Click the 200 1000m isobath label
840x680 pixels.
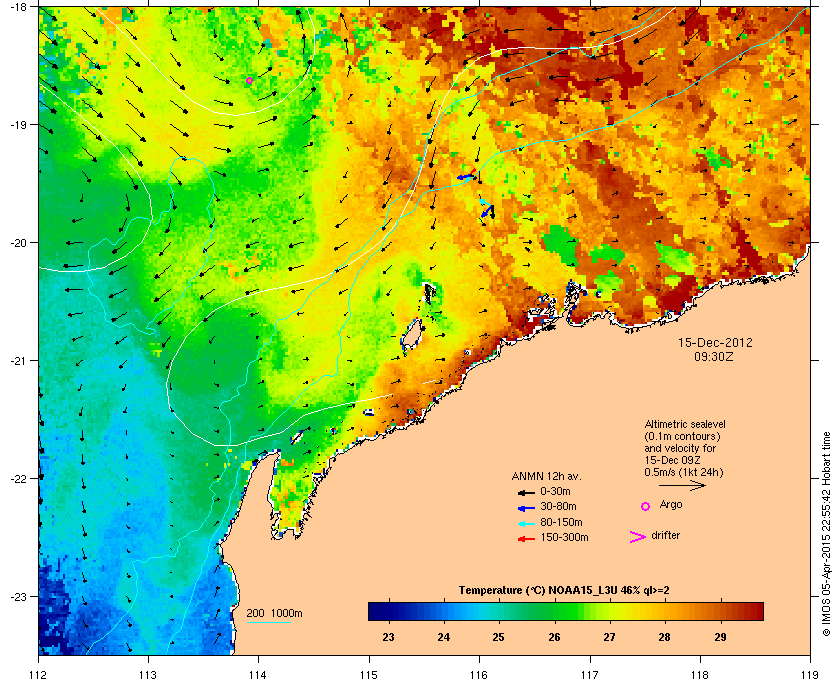pos(274,613)
